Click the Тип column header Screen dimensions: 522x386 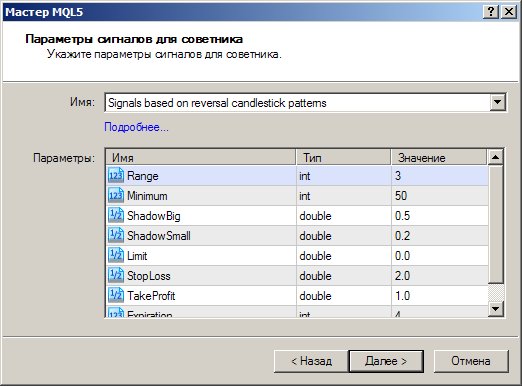click(x=344, y=157)
